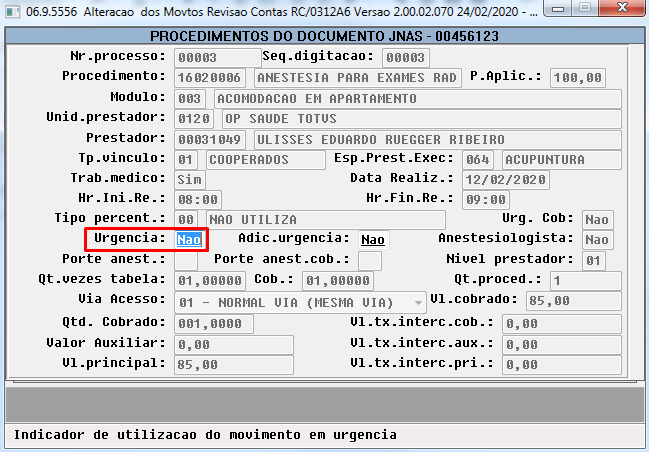The height and width of the screenshot is (452, 649).
Task: Click the Vl.tx.interc.aux. field 0,00
Action: point(562,344)
